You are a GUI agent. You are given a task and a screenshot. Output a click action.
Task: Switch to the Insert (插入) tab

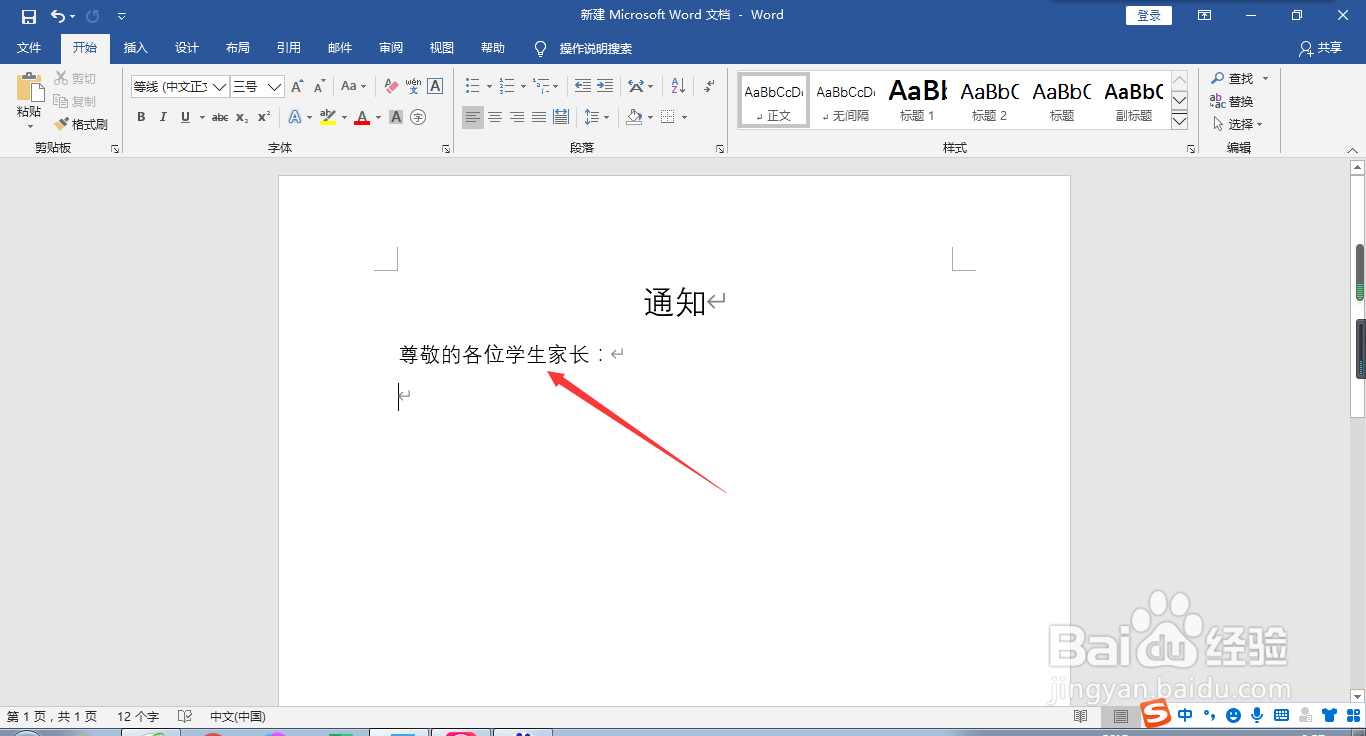(135, 48)
